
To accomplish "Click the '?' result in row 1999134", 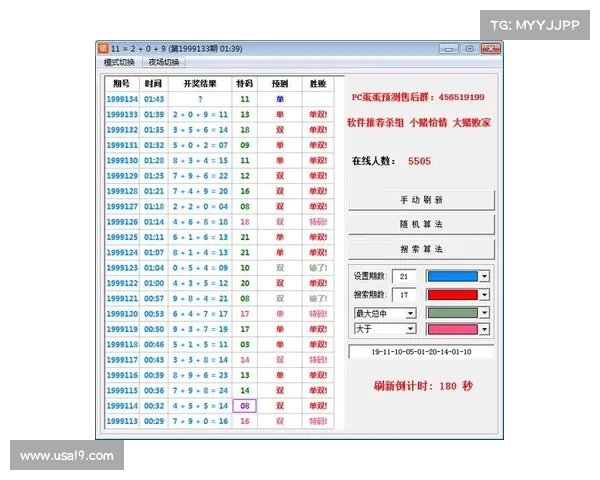I will click(x=200, y=99).
